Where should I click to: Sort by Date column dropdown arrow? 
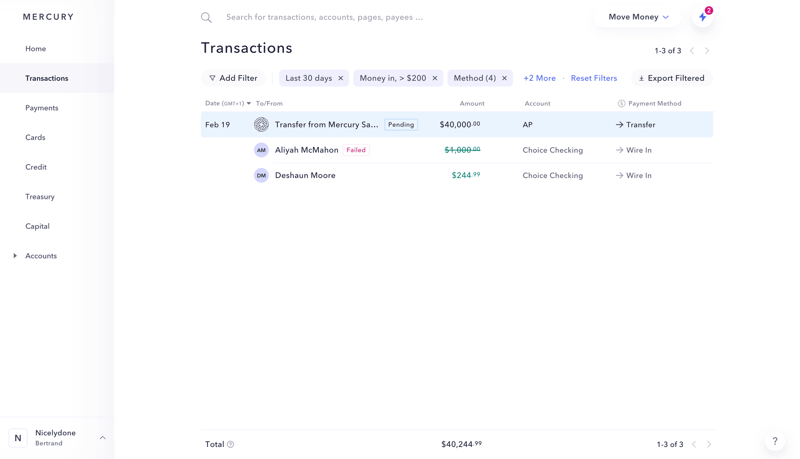tap(249, 104)
